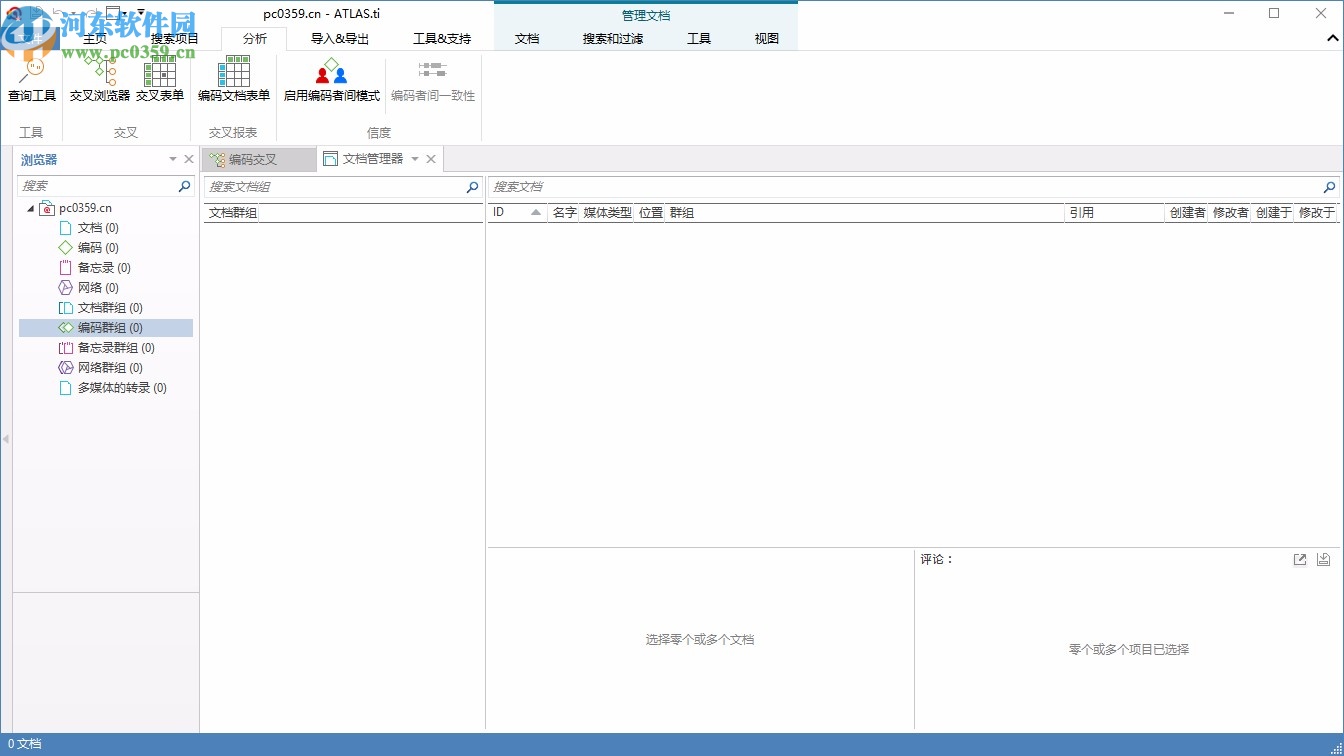Viewport: 1344px width, 756px height.
Task: Close the 文档管理器 tab
Action: pos(431,159)
